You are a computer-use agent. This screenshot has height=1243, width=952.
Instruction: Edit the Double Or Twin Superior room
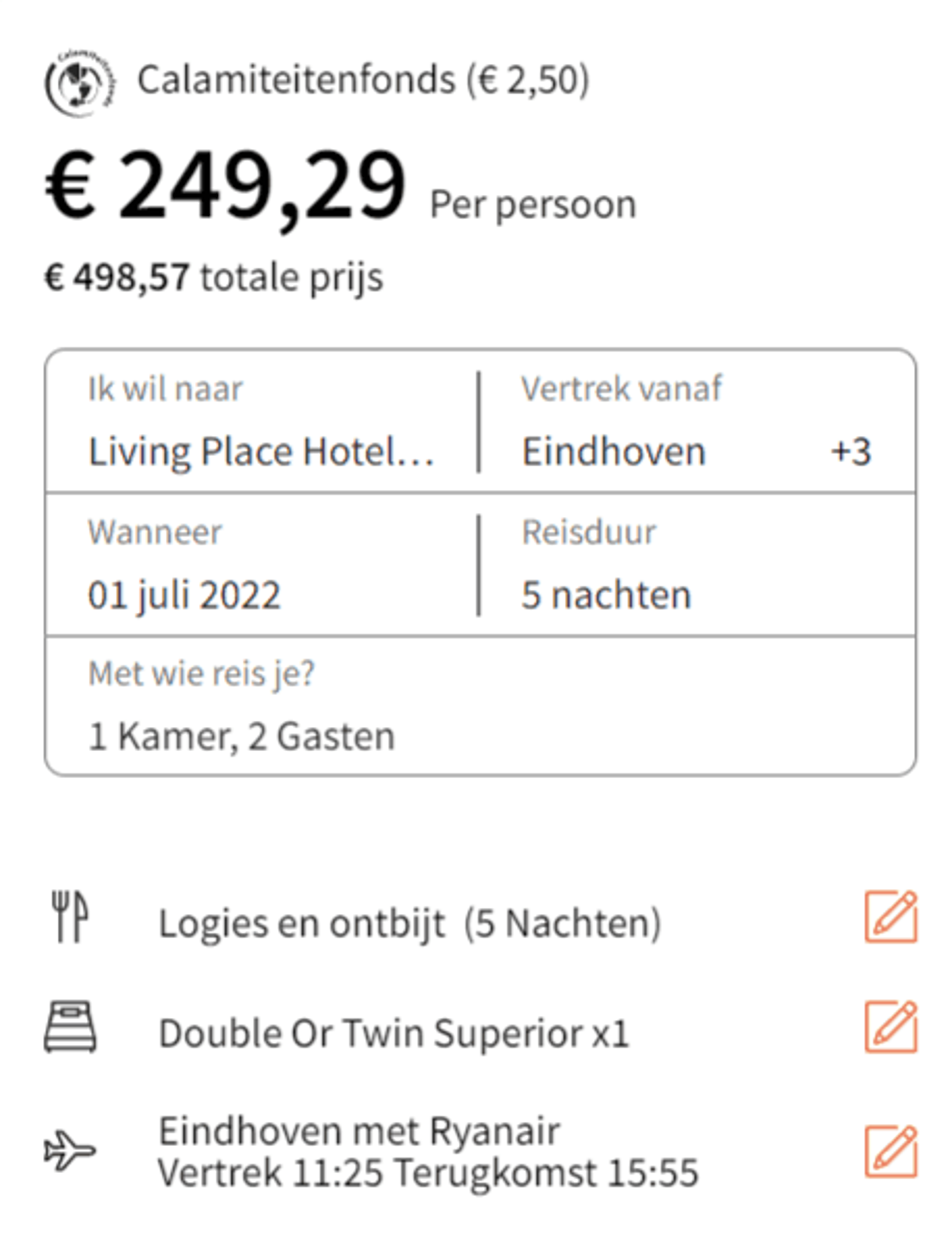click(x=891, y=1027)
